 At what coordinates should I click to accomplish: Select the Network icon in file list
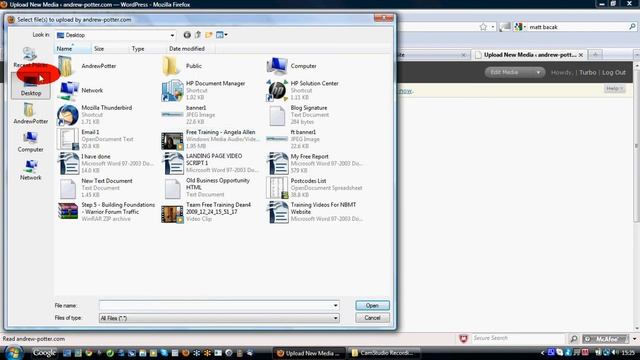point(68,91)
